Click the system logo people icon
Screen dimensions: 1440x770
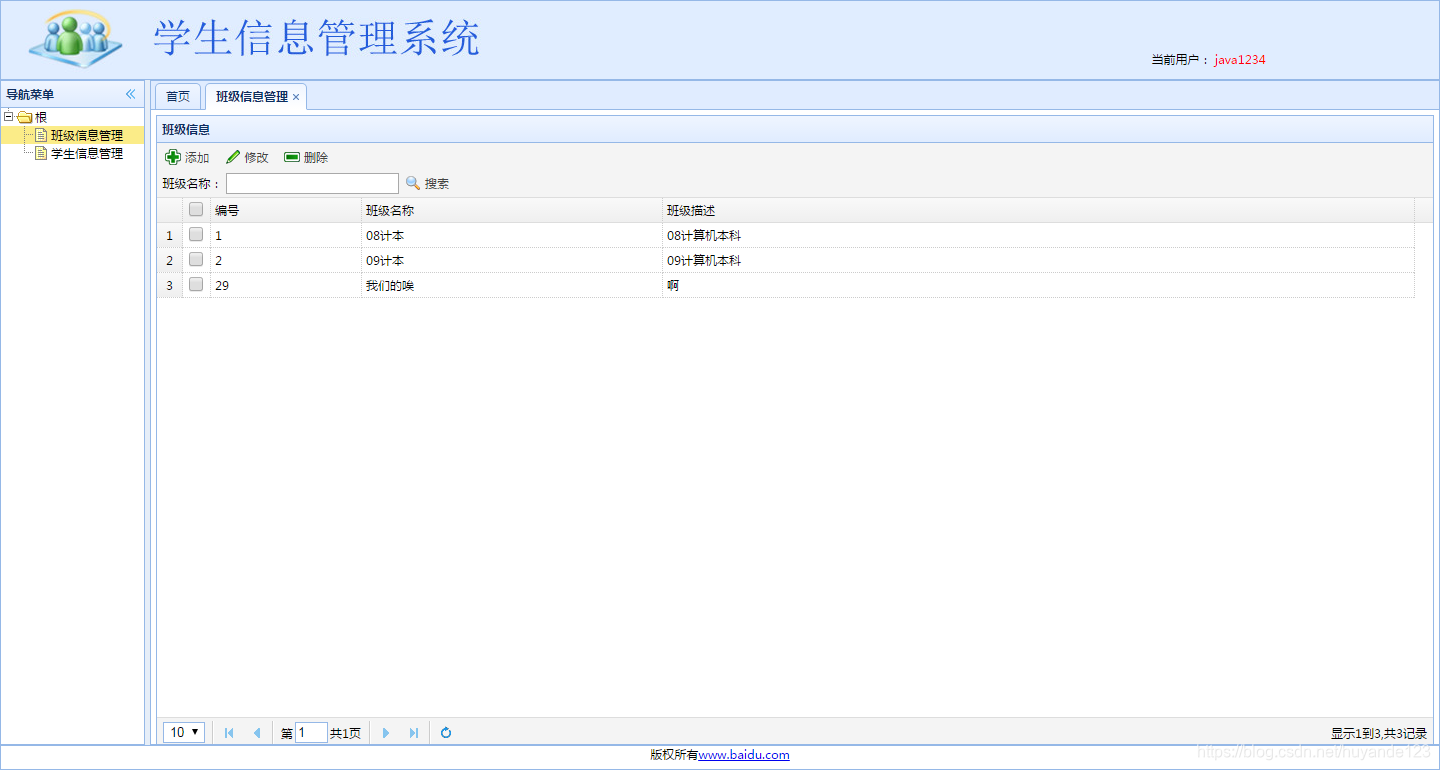click(75, 39)
